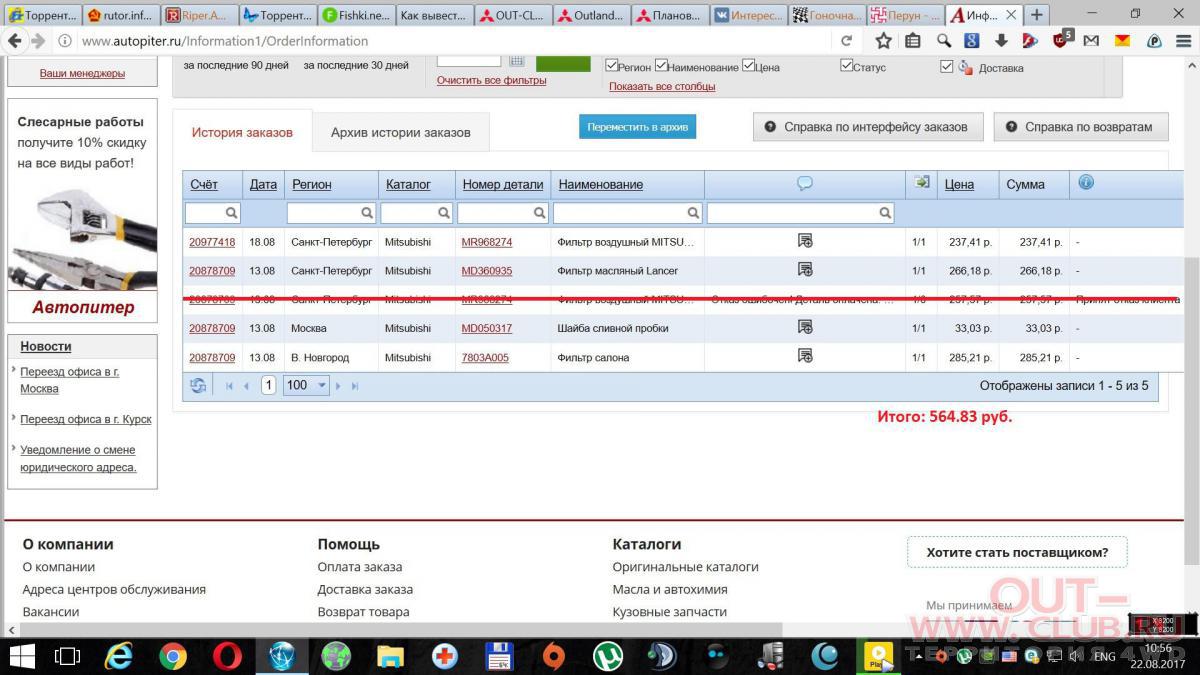Open note icon for Шайба сливной пробки row
The image size is (1200, 675).
point(804,327)
